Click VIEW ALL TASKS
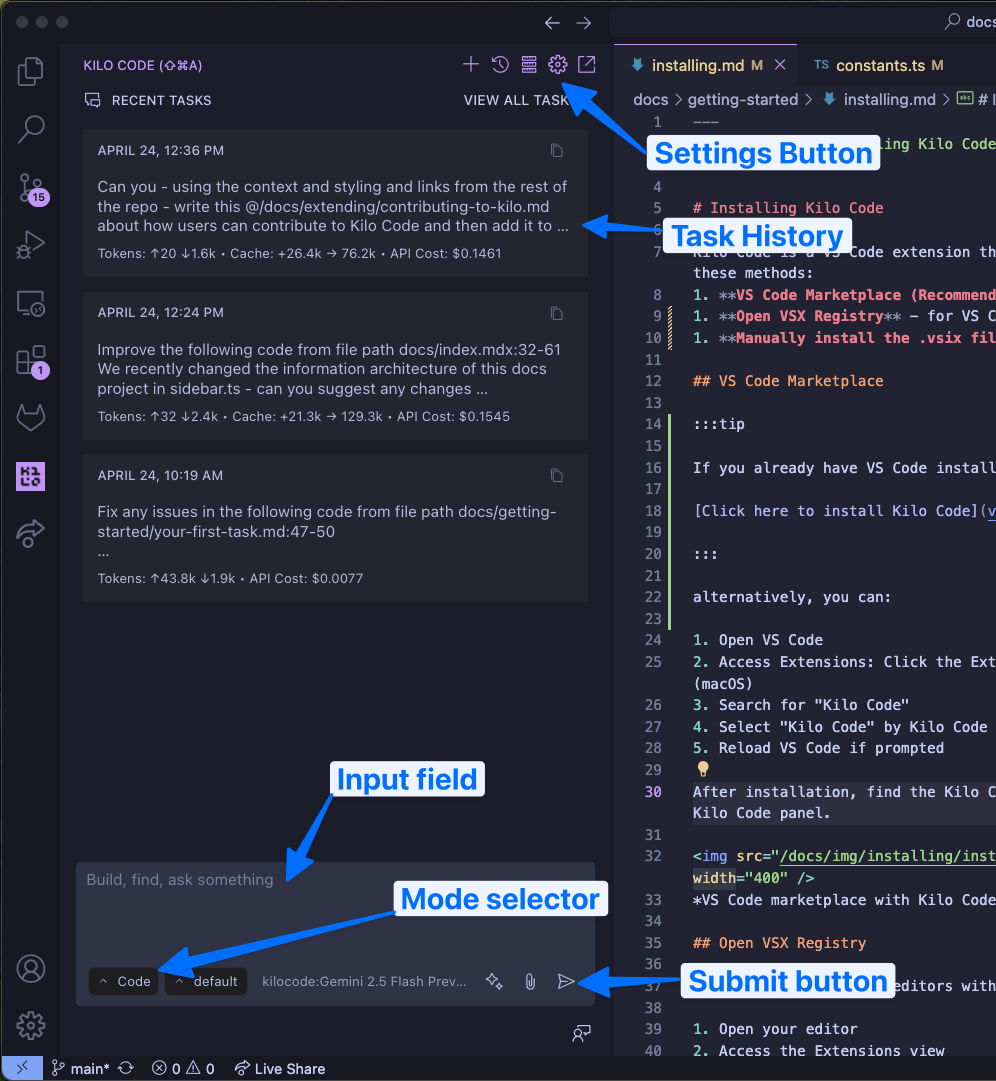 [516, 100]
